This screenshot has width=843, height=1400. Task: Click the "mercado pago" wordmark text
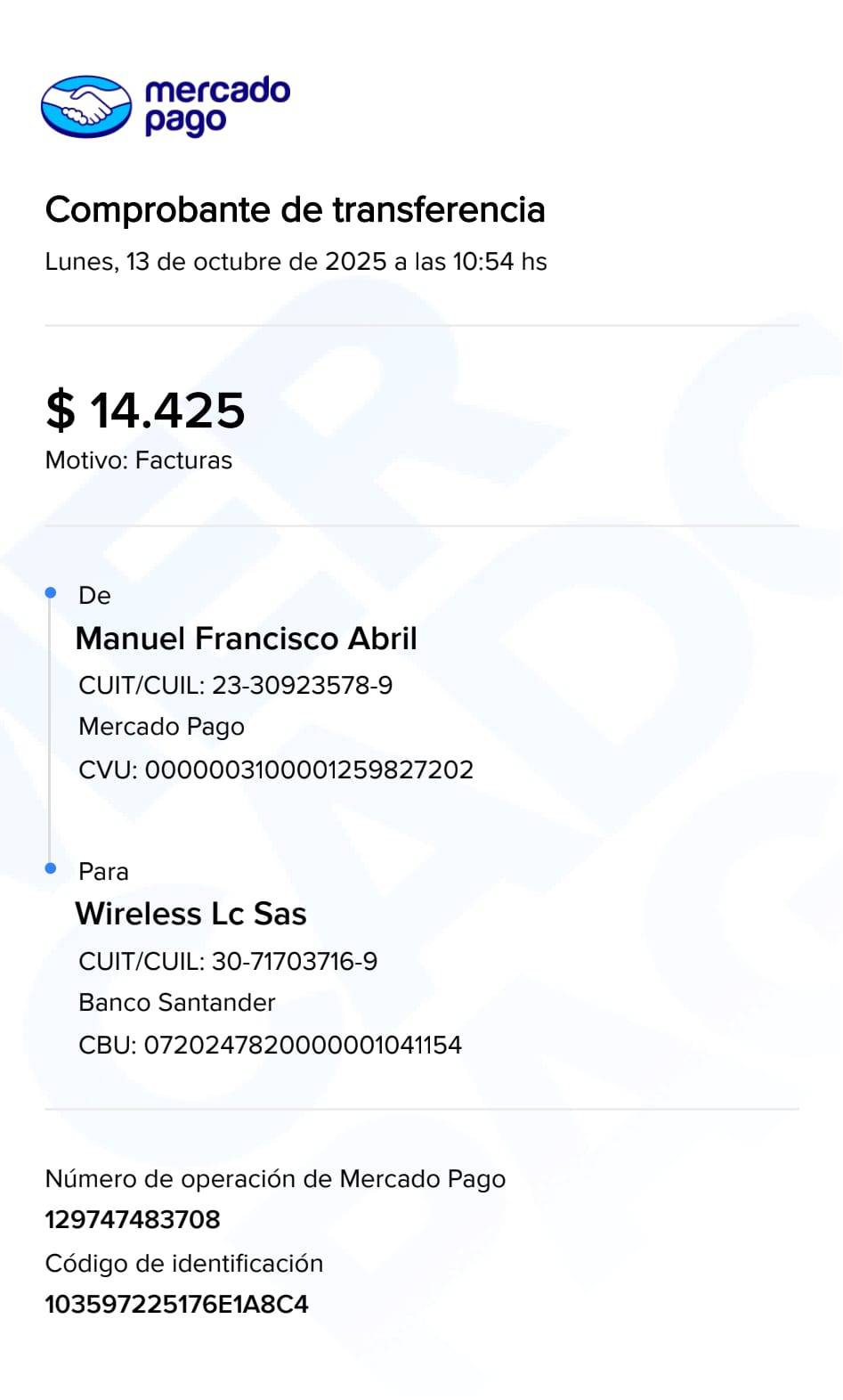coord(216,106)
